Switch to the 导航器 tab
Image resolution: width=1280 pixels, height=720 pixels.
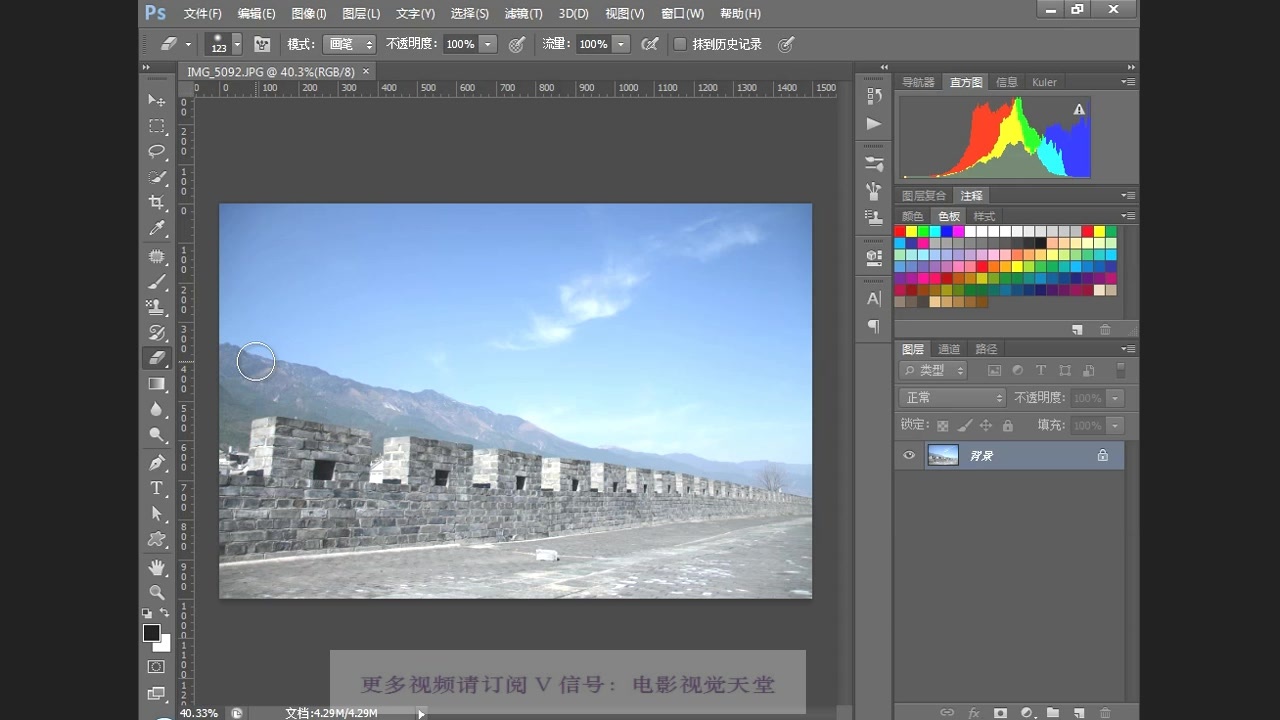click(x=918, y=82)
